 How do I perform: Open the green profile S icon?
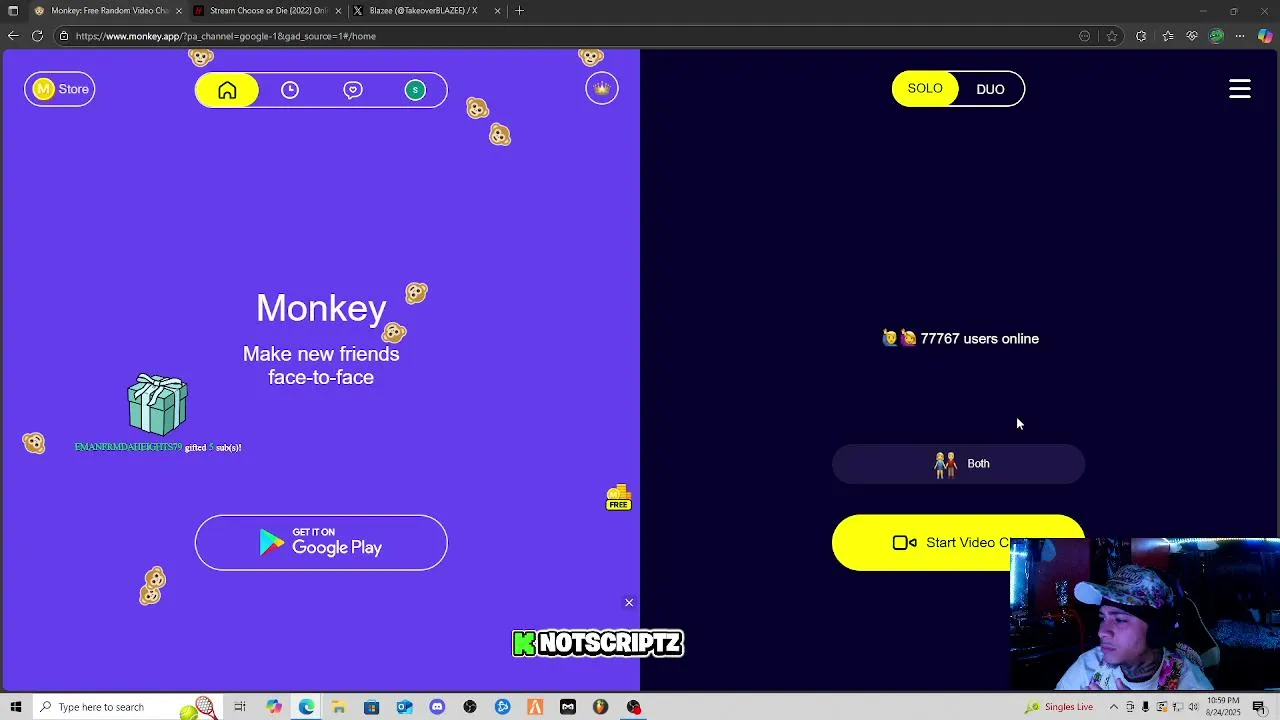pyautogui.click(x=415, y=90)
